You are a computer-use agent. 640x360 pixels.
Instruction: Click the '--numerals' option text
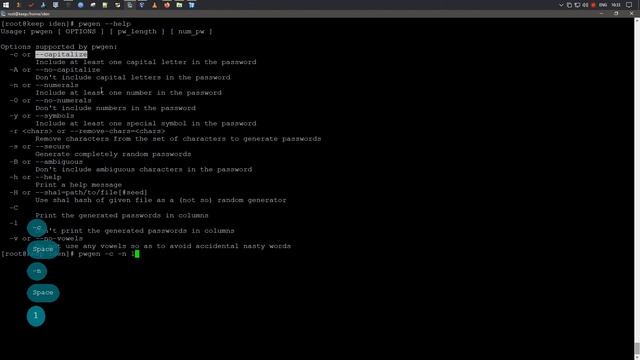click(57, 85)
